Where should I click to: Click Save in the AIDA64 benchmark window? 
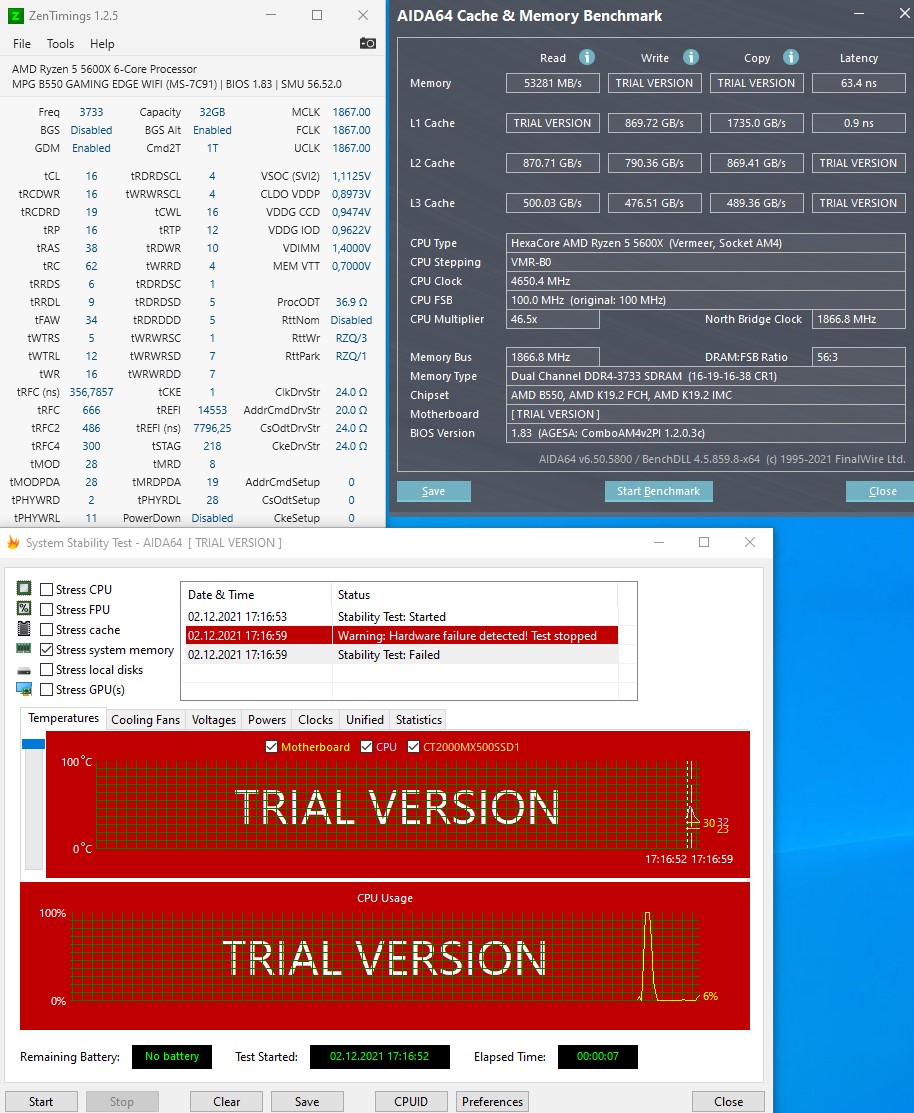[434, 491]
